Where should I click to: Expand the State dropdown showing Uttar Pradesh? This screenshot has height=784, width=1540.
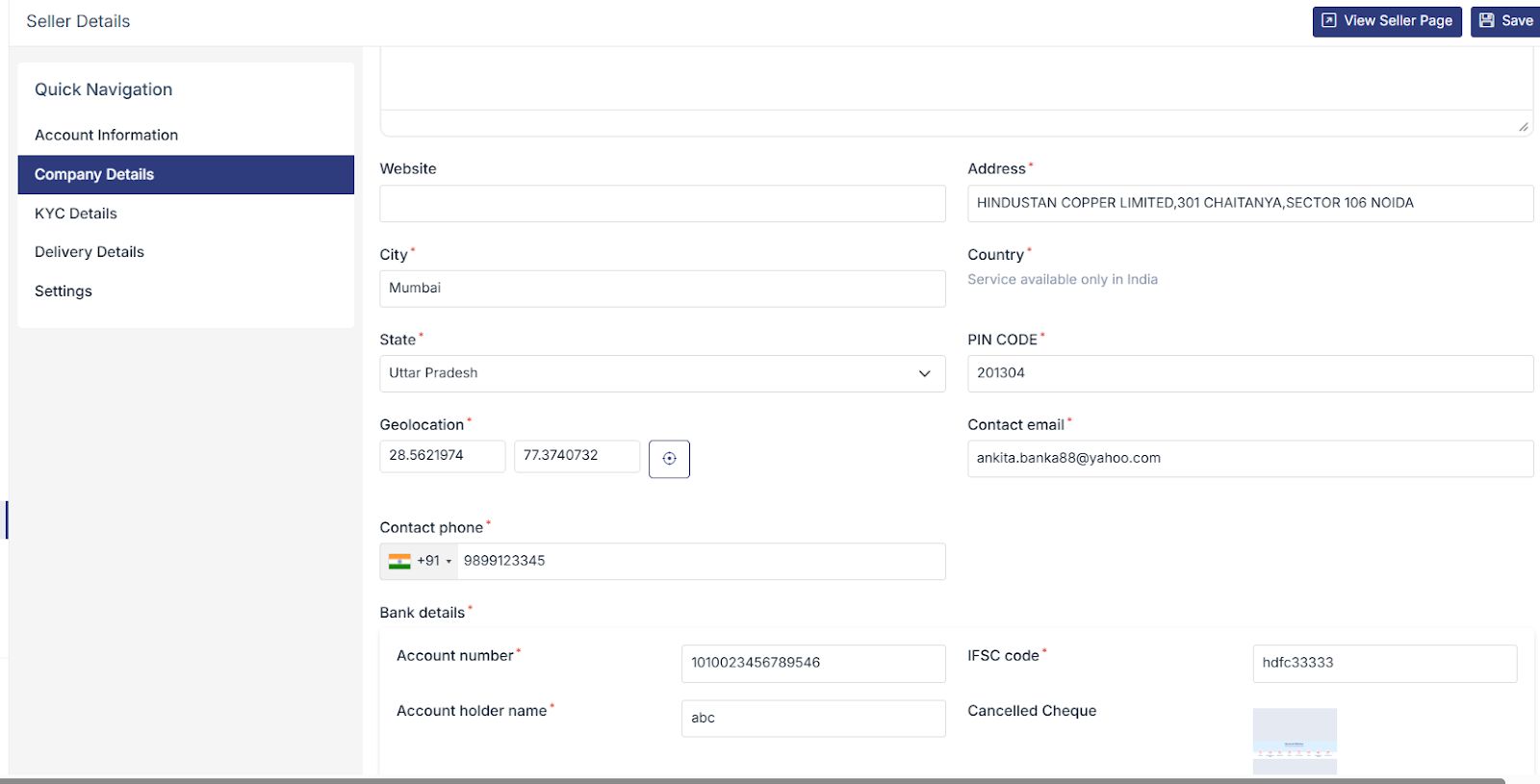pos(662,373)
